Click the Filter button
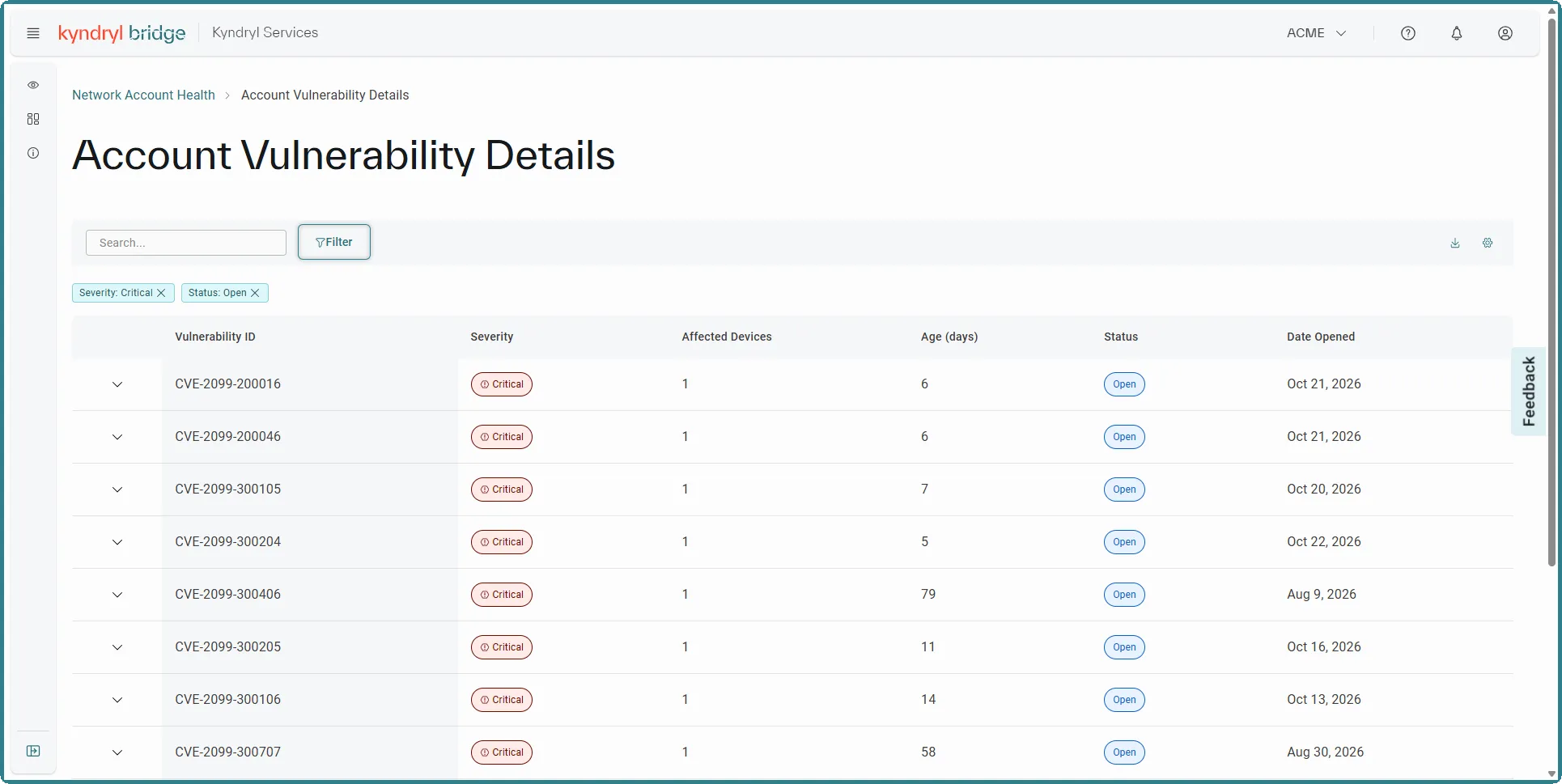This screenshot has height=784, width=1562. pos(334,242)
